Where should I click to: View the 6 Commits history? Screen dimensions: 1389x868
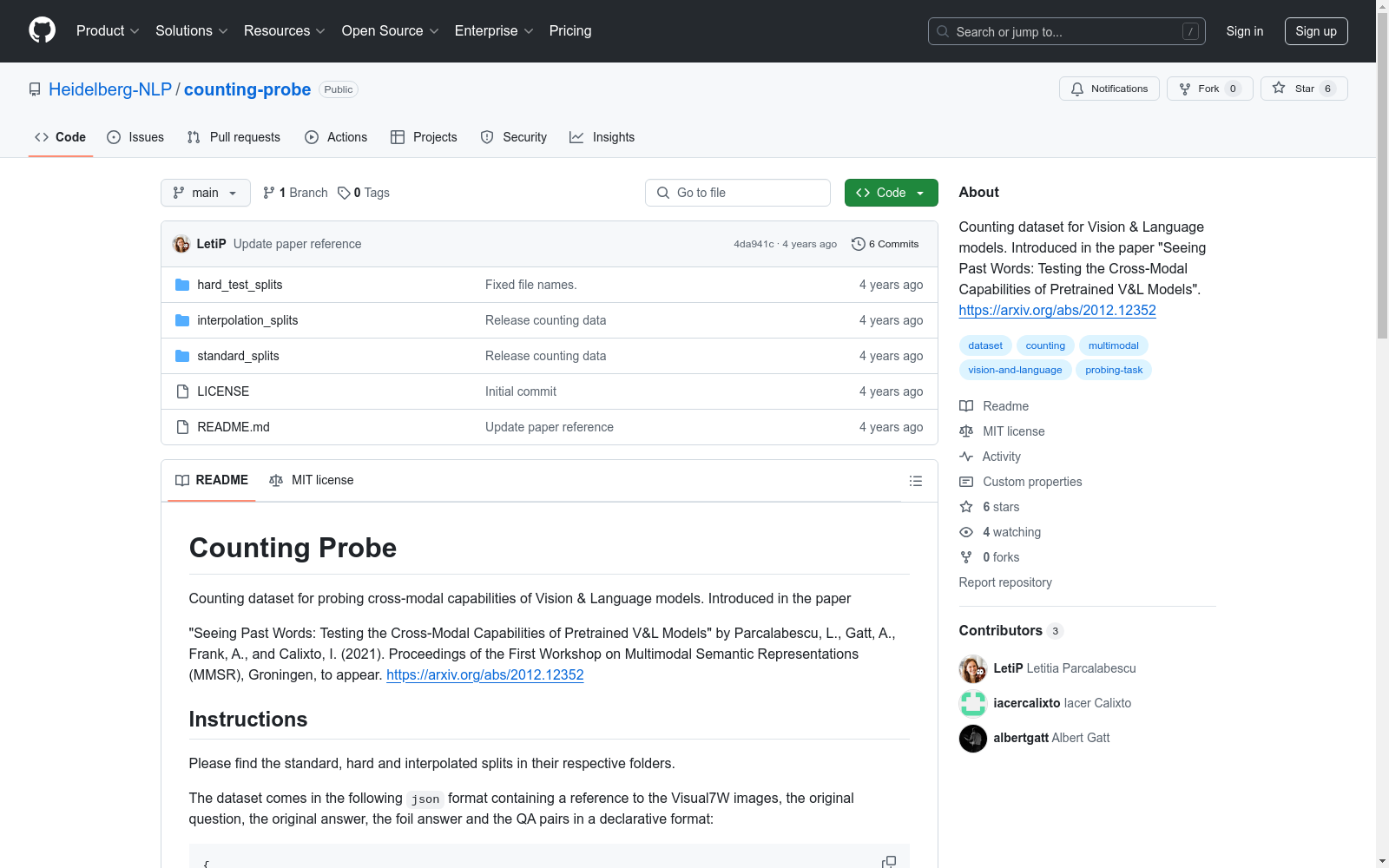tap(885, 244)
